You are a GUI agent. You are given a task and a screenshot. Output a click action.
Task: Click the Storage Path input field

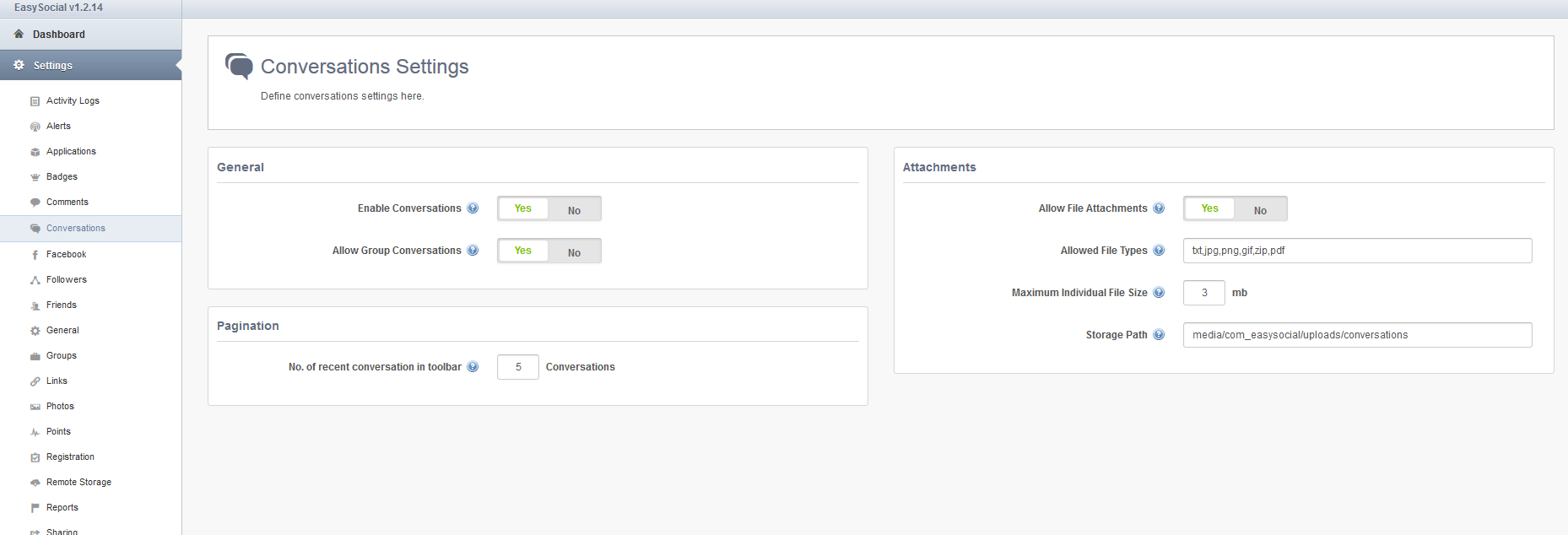click(x=1357, y=335)
